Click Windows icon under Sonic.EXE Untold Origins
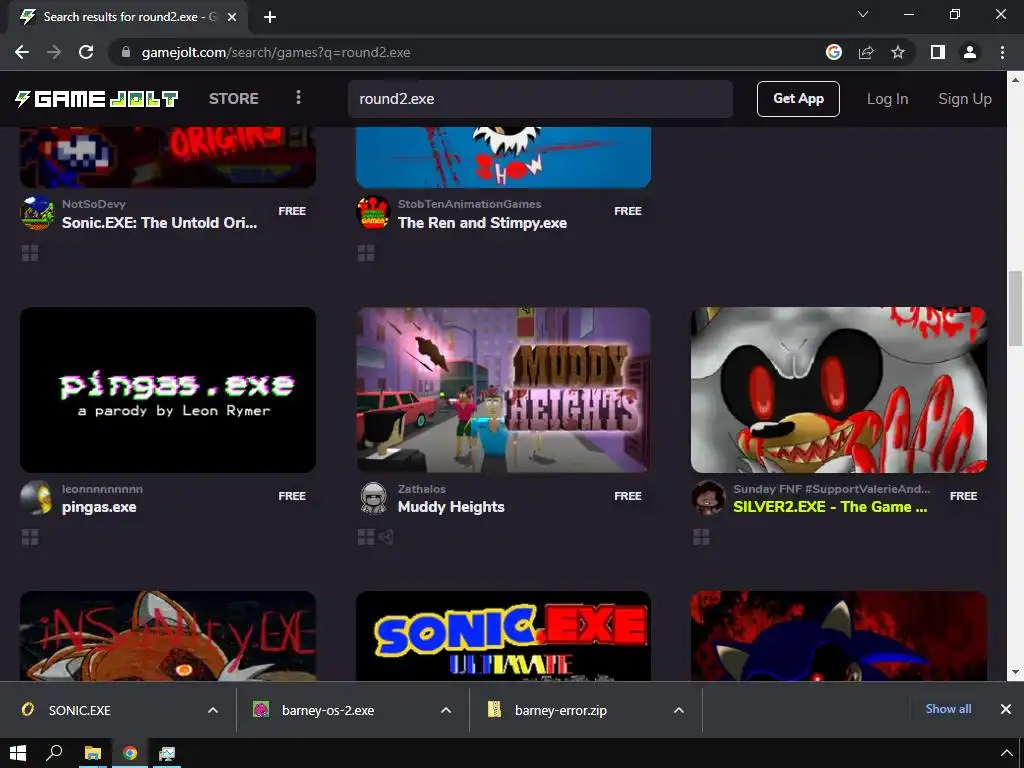This screenshot has height=768, width=1024. click(30, 253)
